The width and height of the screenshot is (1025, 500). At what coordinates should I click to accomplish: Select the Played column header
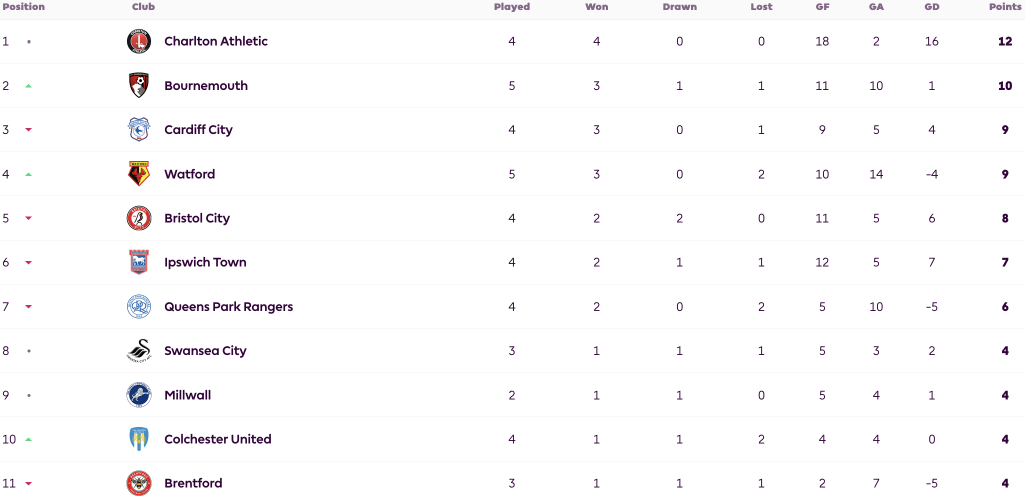point(512,7)
